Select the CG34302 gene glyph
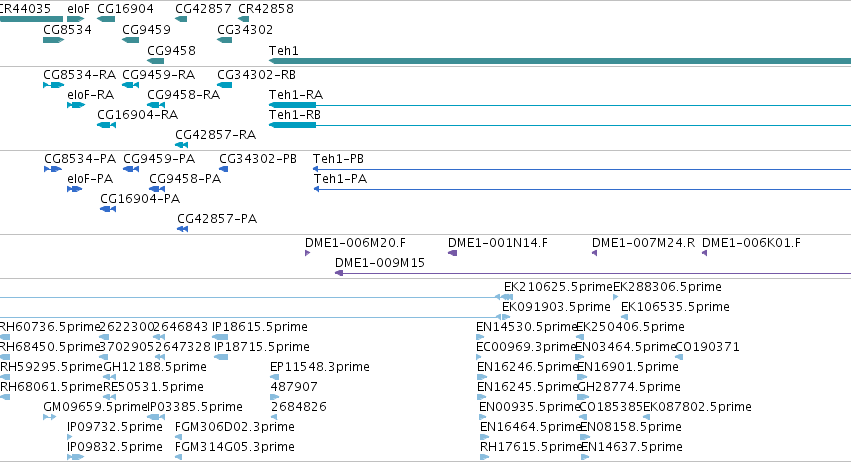 [225, 40]
